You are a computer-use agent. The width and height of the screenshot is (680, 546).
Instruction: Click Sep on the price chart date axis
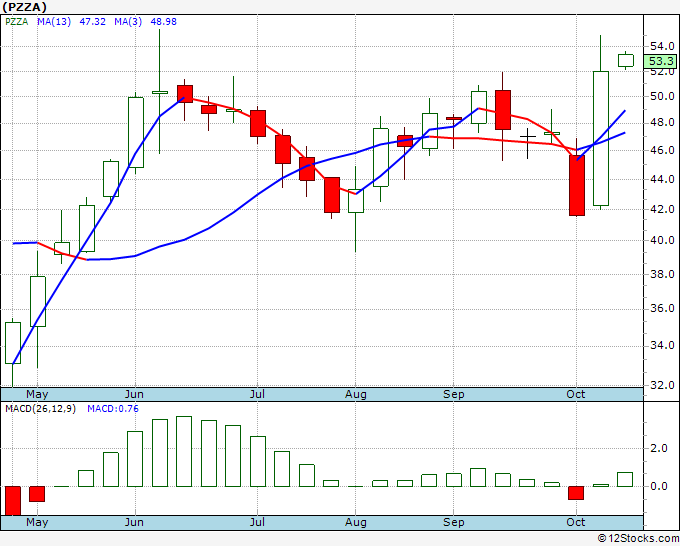pyautogui.click(x=454, y=395)
